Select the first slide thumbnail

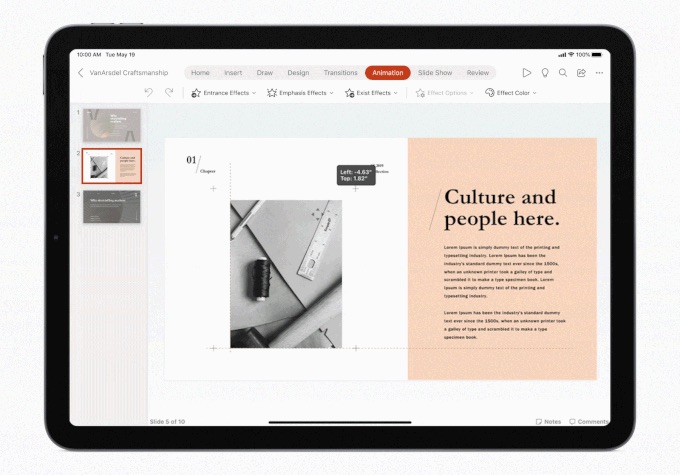[x=112, y=125]
